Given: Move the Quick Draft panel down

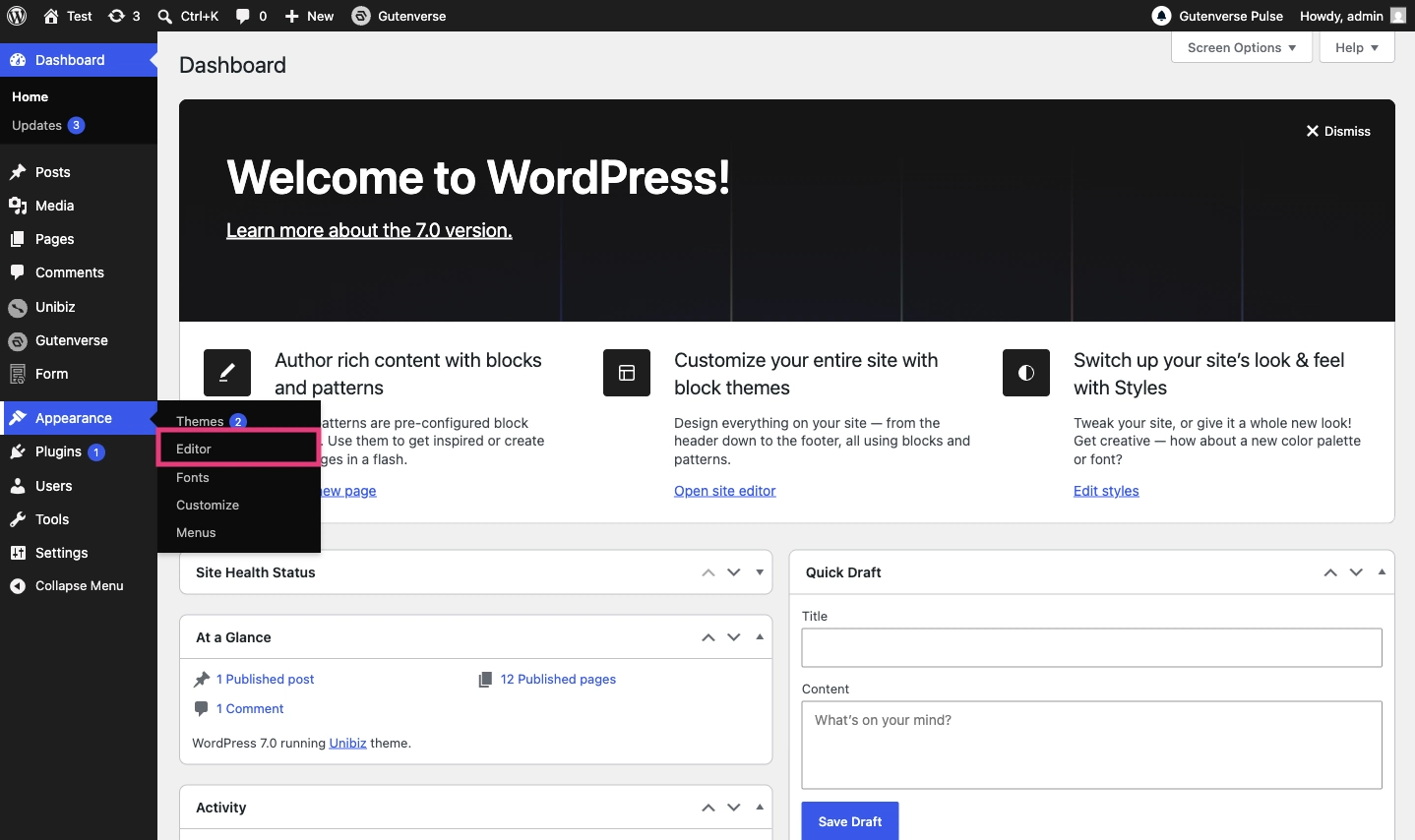Looking at the screenshot, I should point(1356,572).
